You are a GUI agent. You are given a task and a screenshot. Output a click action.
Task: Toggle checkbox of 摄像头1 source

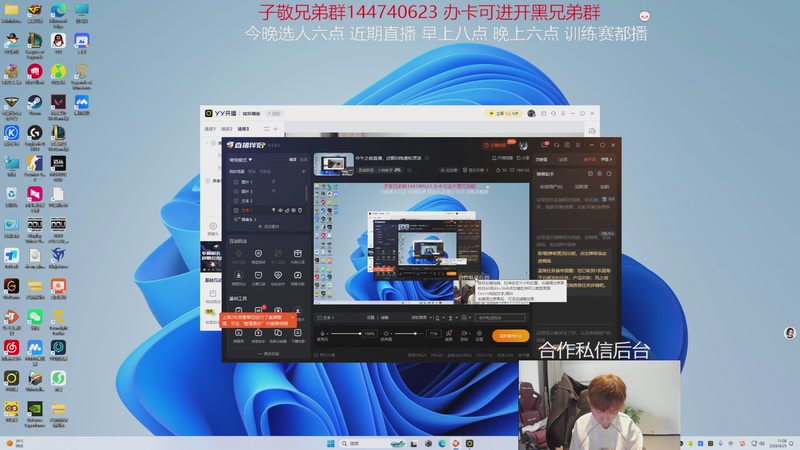pos(236,219)
